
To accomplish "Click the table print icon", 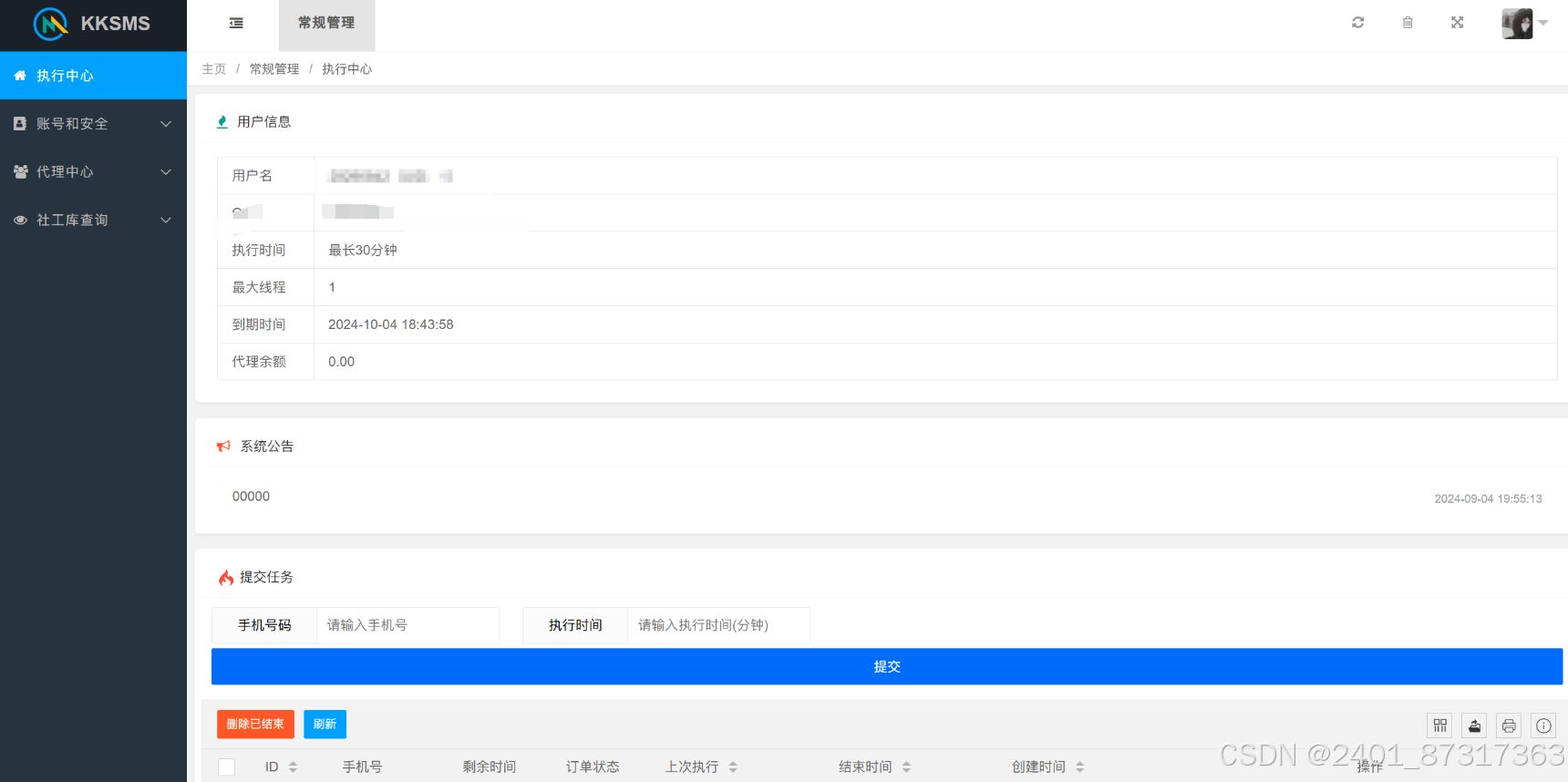I will click(1509, 725).
